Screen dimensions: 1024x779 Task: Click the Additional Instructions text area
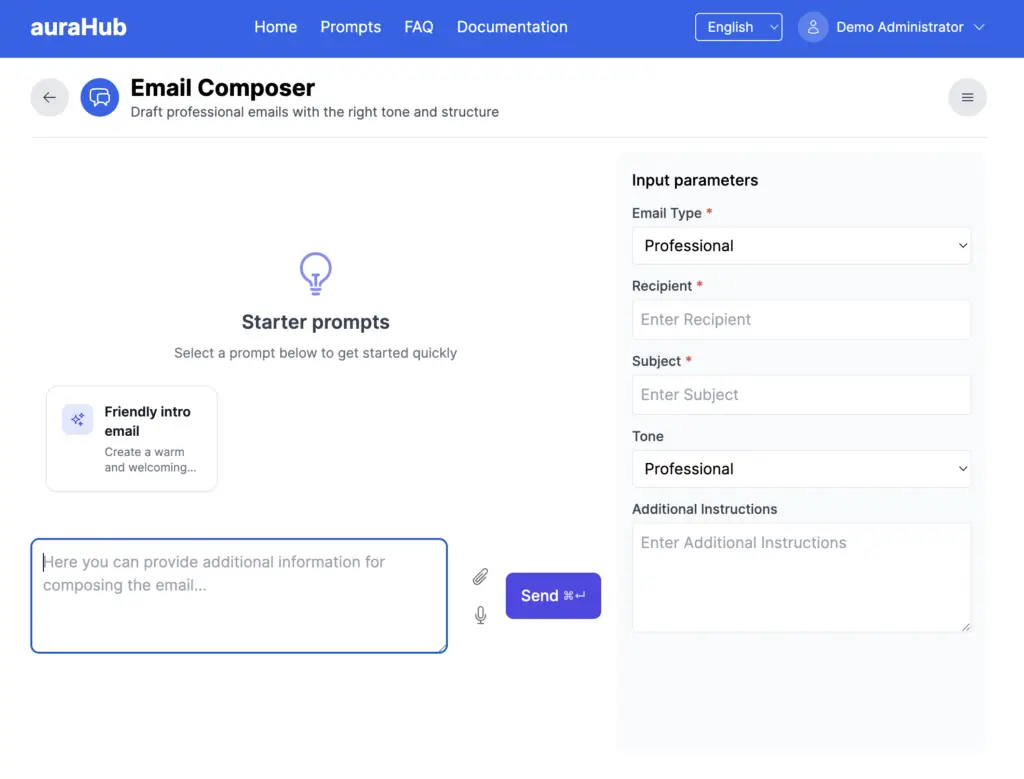point(801,577)
